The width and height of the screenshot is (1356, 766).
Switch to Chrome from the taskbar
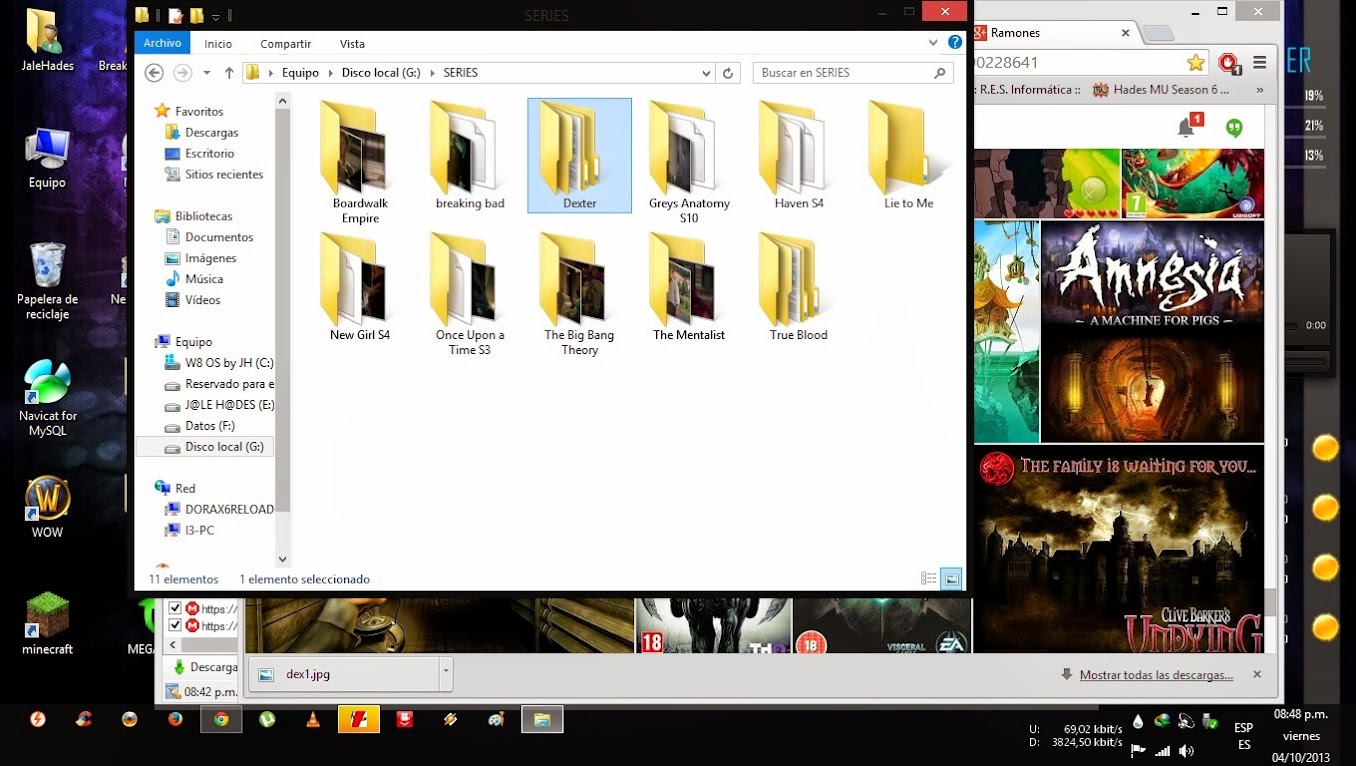click(221, 719)
